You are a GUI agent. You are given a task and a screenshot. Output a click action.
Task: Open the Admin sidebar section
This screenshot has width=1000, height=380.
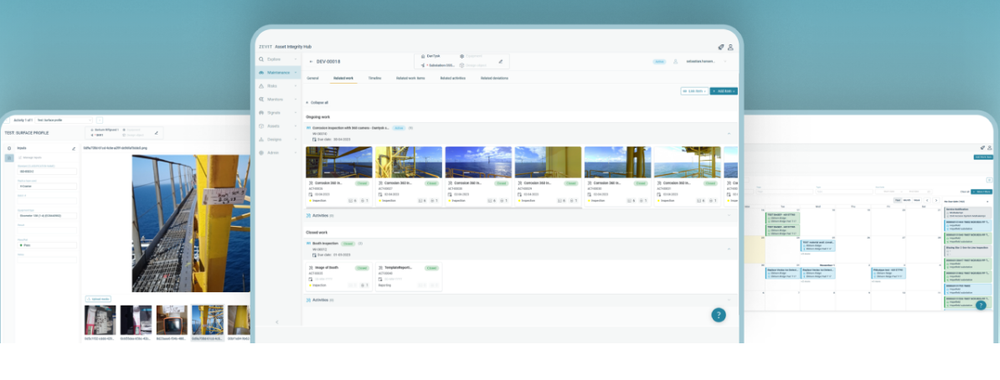(x=278, y=153)
